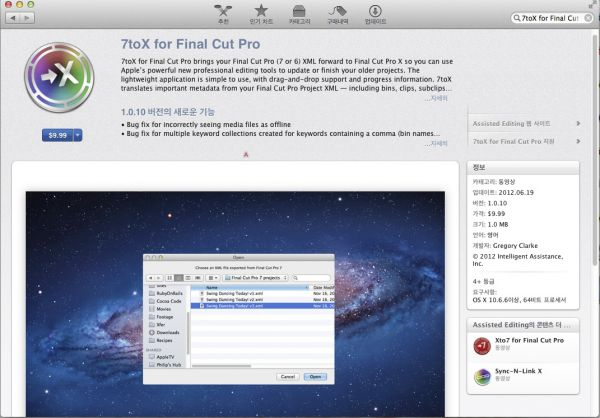Click the 7toX for Final Cut Pro app icon
Image resolution: width=600 pixels, height=418 pixels.
coord(59,78)
